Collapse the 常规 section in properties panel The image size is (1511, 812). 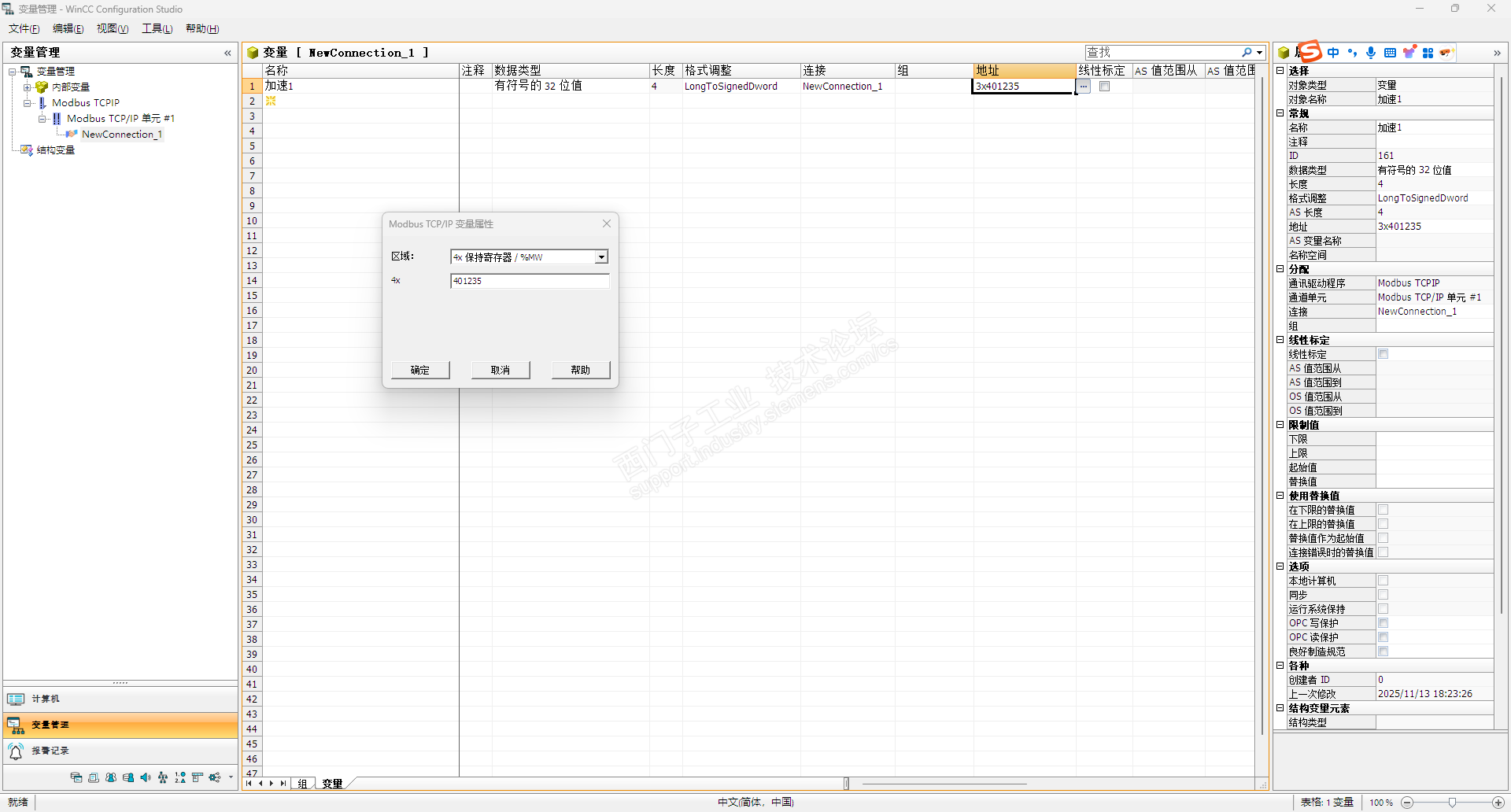coord(1280,113)
